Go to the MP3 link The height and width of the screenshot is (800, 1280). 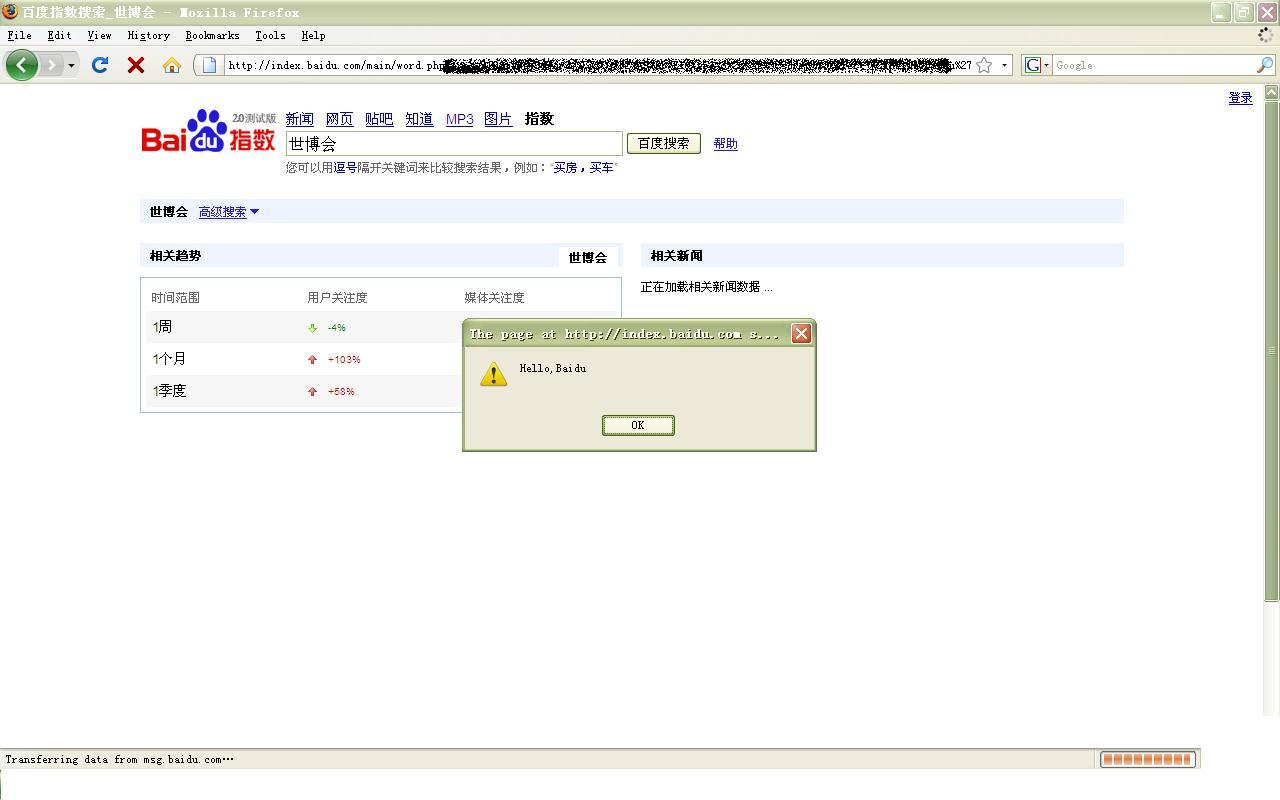(459, 119)
